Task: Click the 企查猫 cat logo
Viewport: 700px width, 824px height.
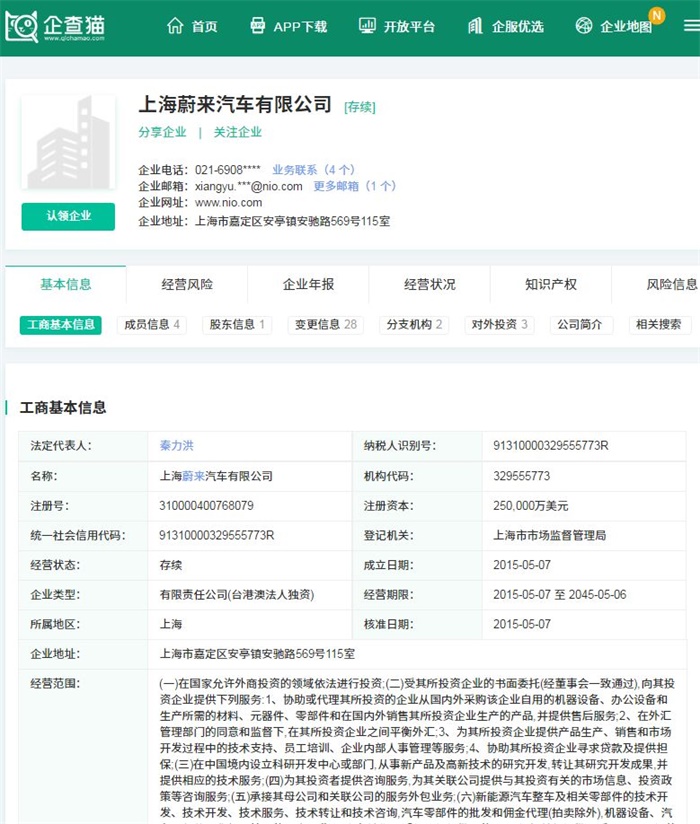Action: click(21, 26)
